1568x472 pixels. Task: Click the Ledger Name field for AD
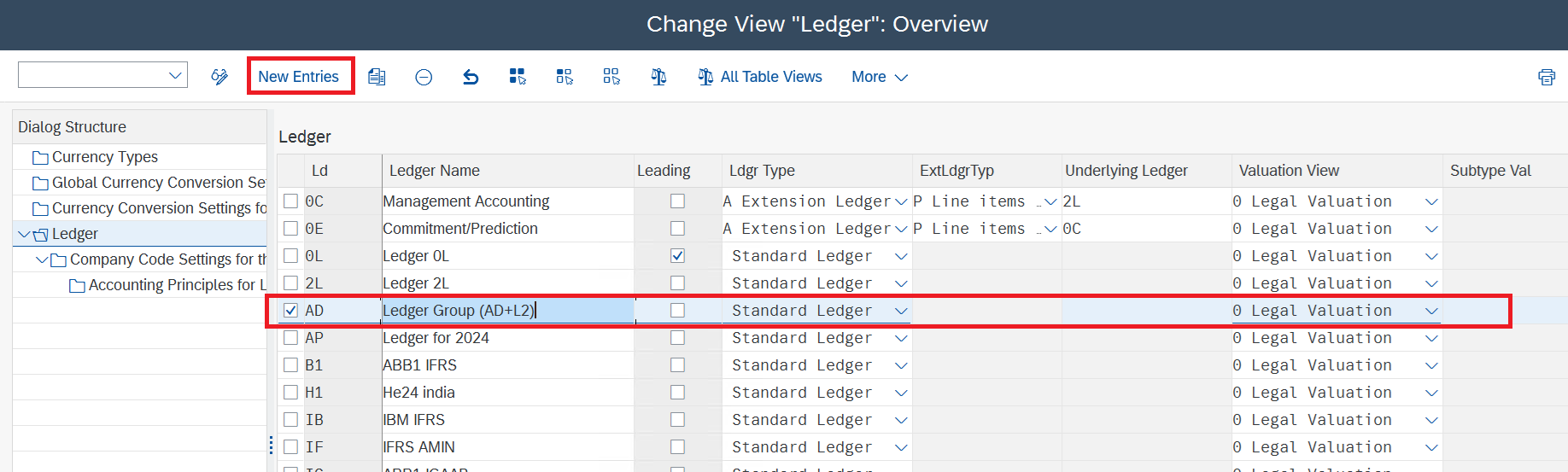507,311
